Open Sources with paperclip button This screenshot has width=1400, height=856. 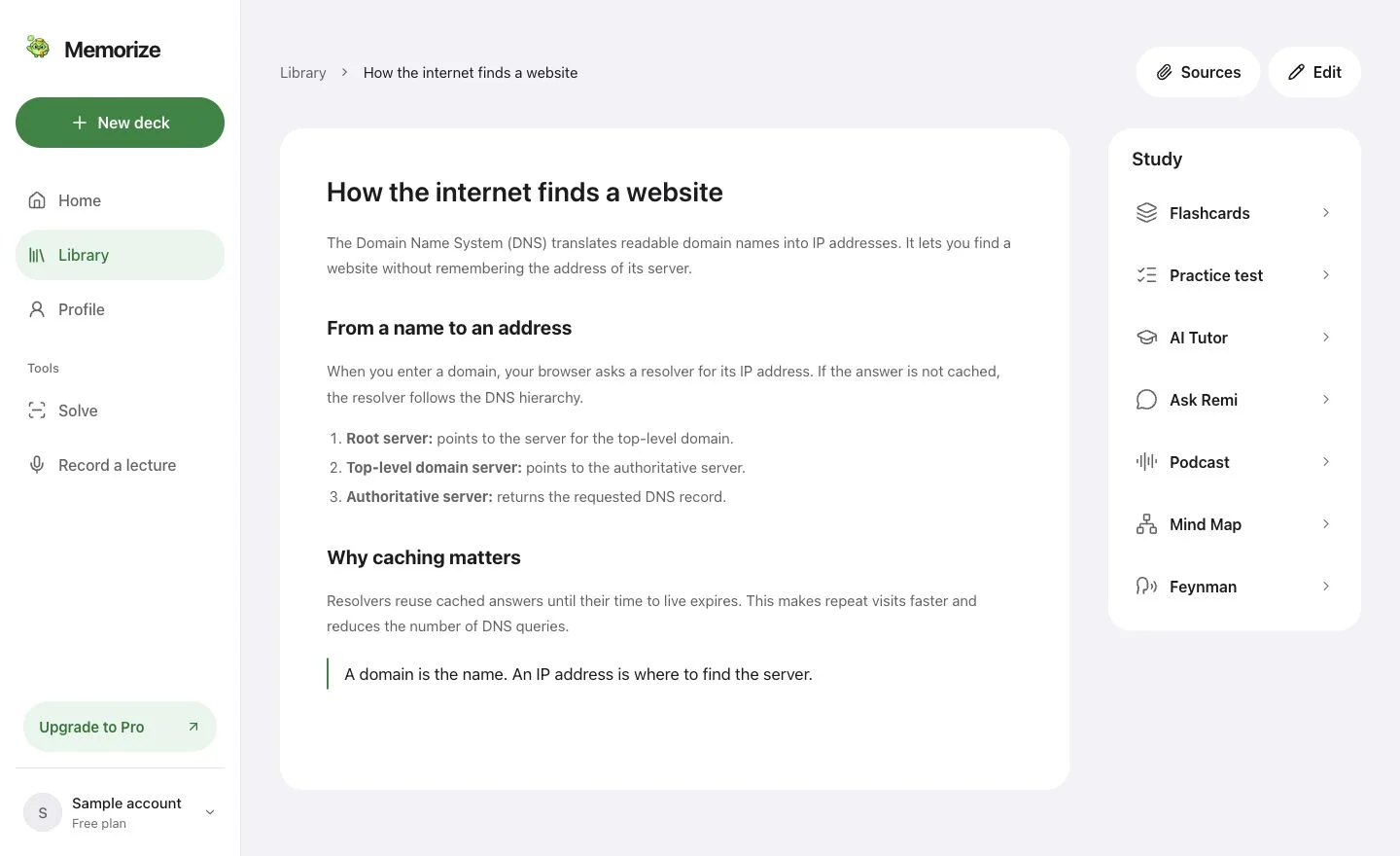click(x=1198, y=72)
